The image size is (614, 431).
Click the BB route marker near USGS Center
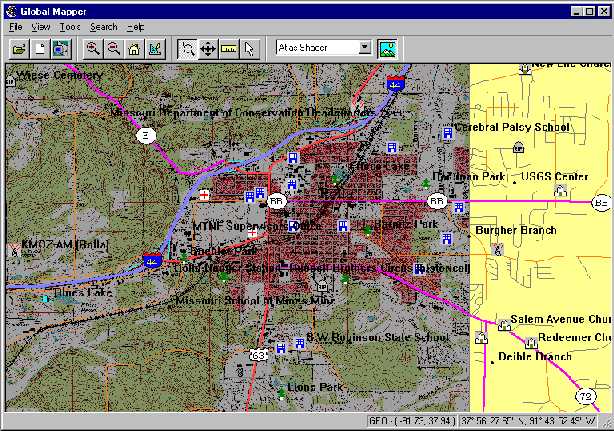click(601, 203)
